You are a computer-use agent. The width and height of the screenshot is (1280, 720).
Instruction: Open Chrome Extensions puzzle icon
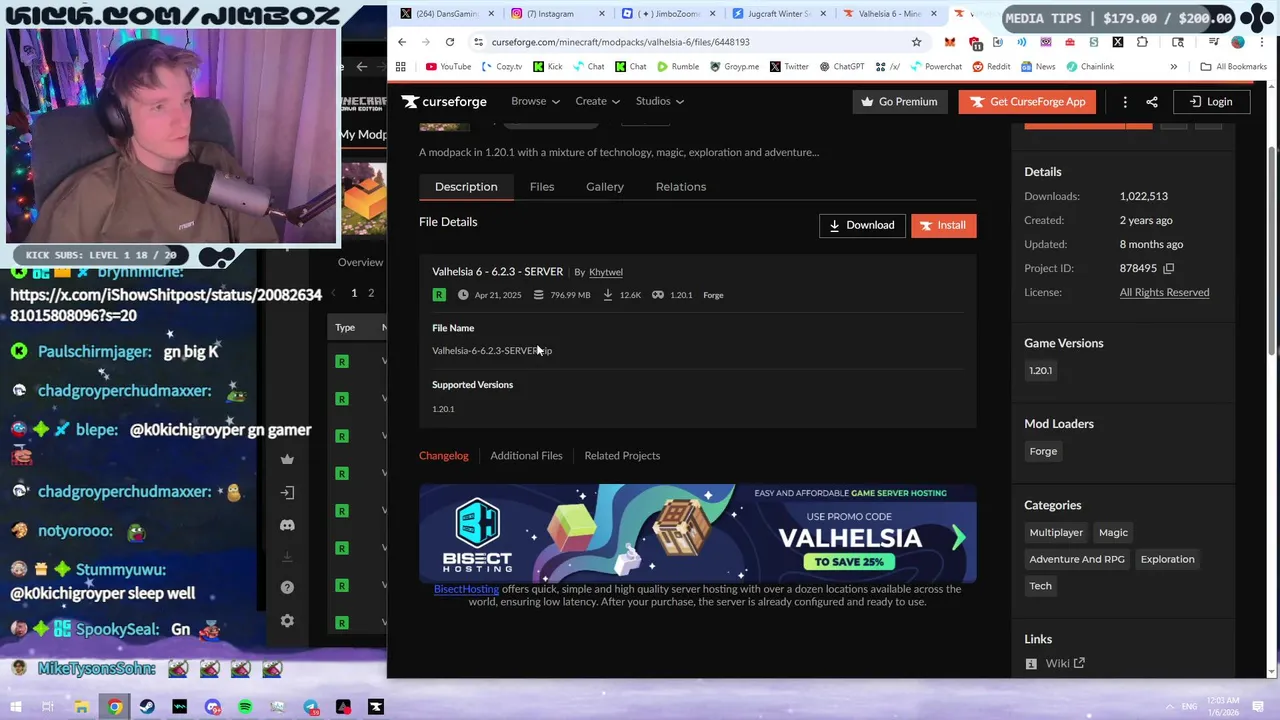[x=1142, y=42]
